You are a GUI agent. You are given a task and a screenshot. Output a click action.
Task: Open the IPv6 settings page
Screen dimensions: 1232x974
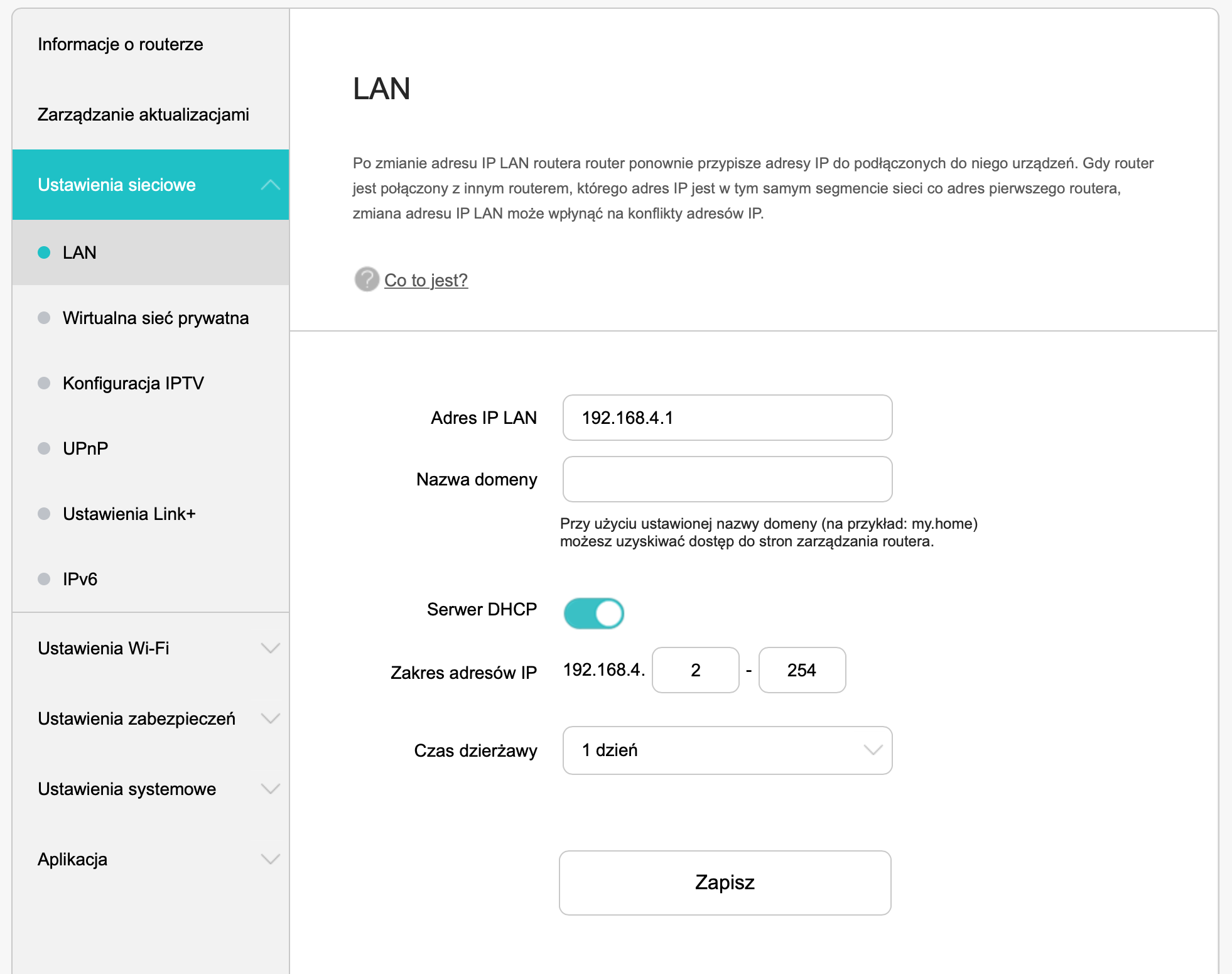tap(80, 579)
